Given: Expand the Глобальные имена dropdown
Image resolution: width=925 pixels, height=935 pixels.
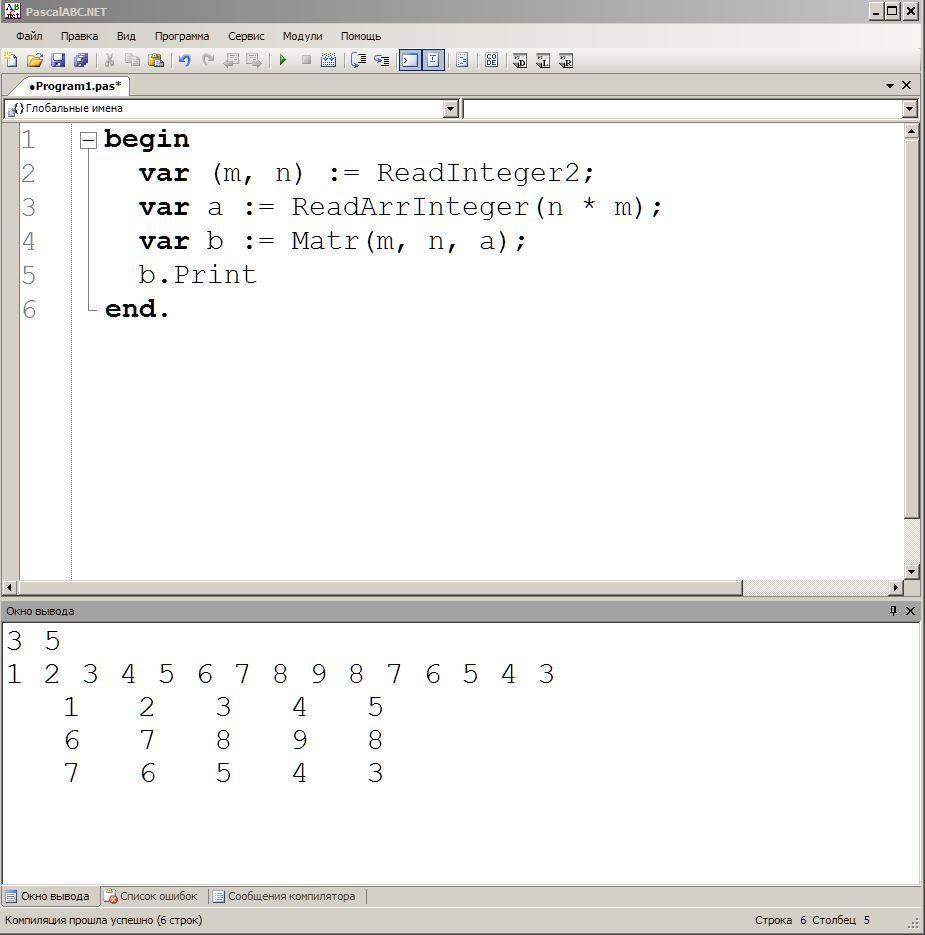Looking at the screenshot, I should pos(451,109).
